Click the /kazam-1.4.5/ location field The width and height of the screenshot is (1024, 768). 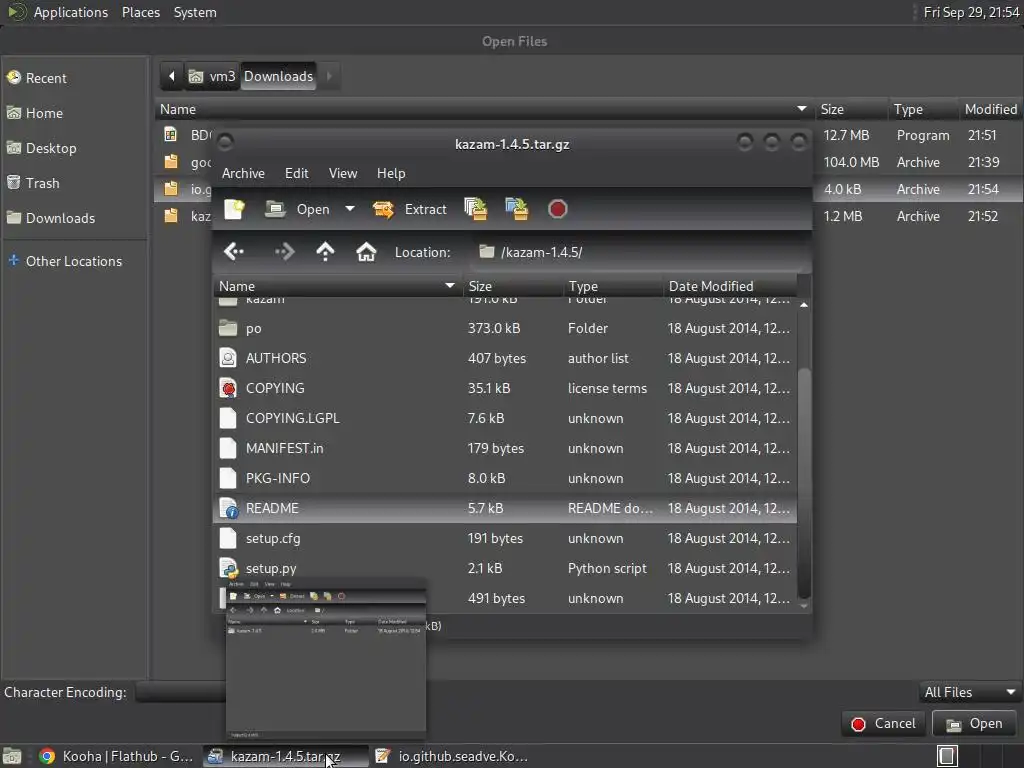tap(640, 252)
